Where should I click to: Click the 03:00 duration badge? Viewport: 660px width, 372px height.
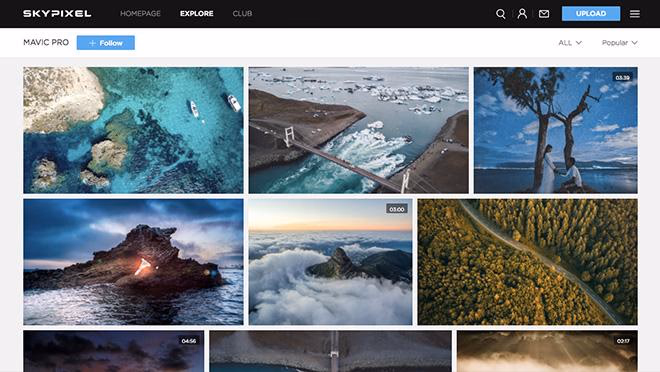397,209
